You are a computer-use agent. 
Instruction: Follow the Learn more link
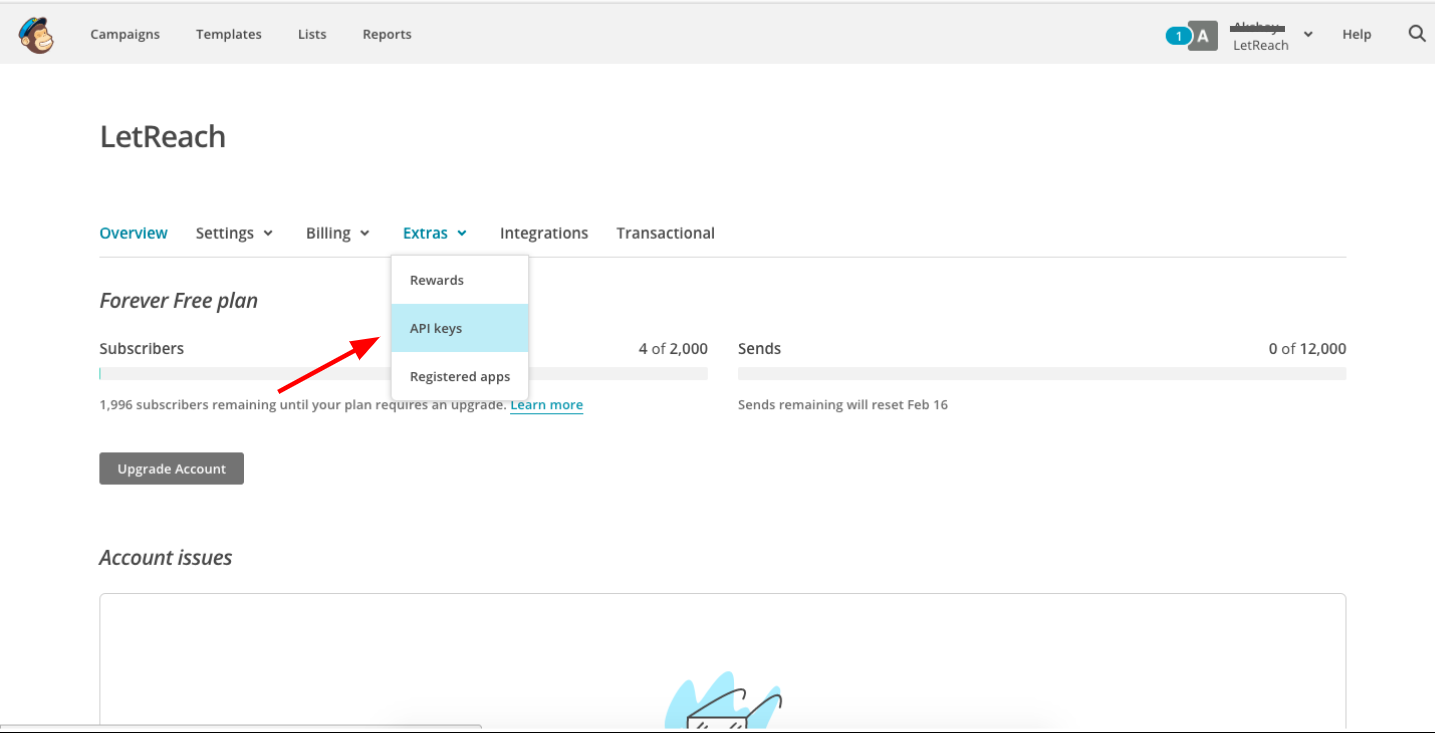[546, 405]
